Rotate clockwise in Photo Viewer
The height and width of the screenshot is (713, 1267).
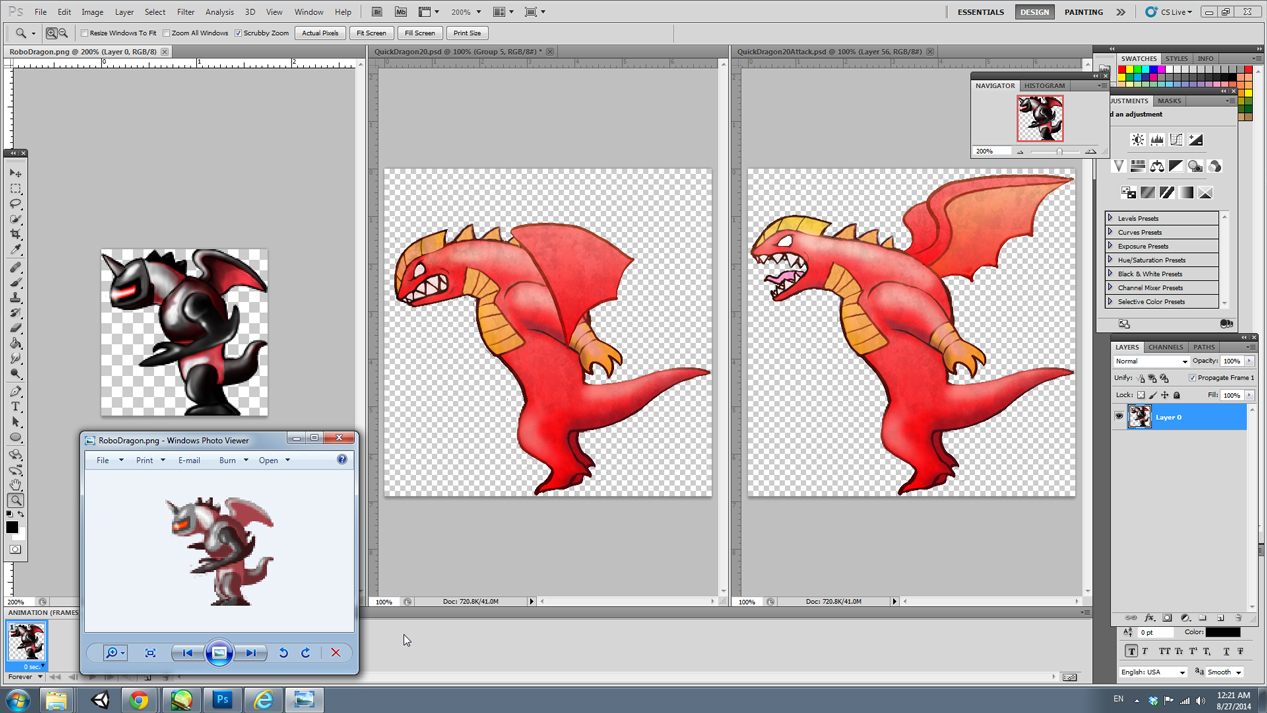(x=306, y=653)
